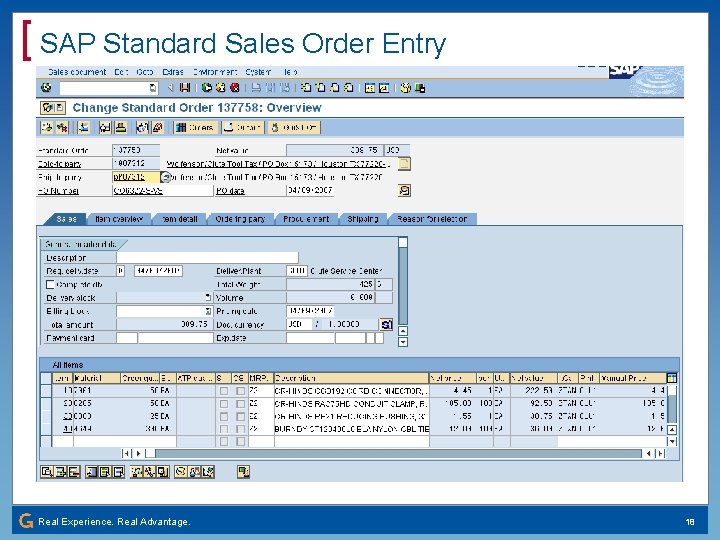This screenshot has width=720, height=540.
Task: Open the Billing block dropdown
Action: pos(208,311)
